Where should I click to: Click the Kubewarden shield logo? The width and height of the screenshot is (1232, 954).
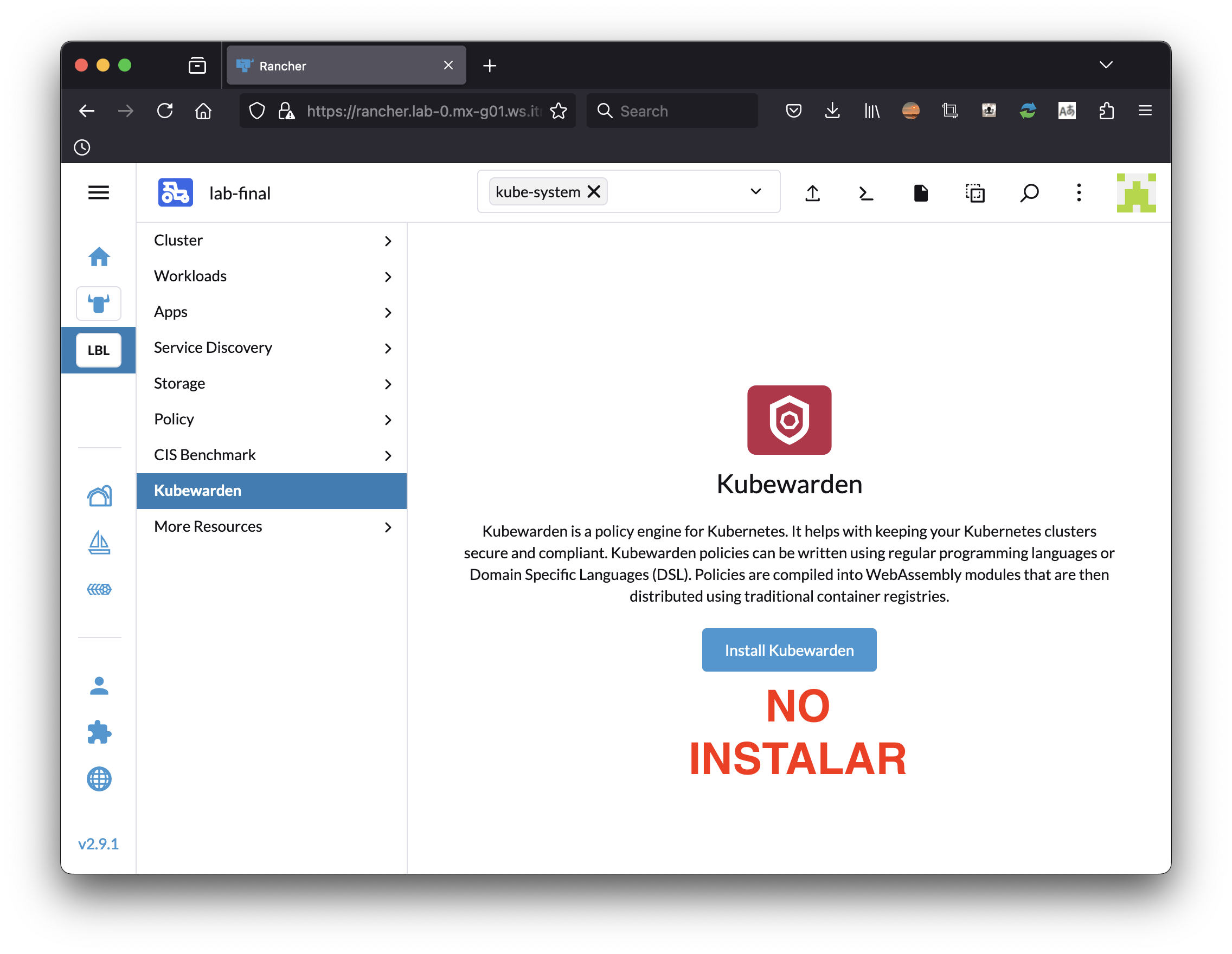click(789, 420)
